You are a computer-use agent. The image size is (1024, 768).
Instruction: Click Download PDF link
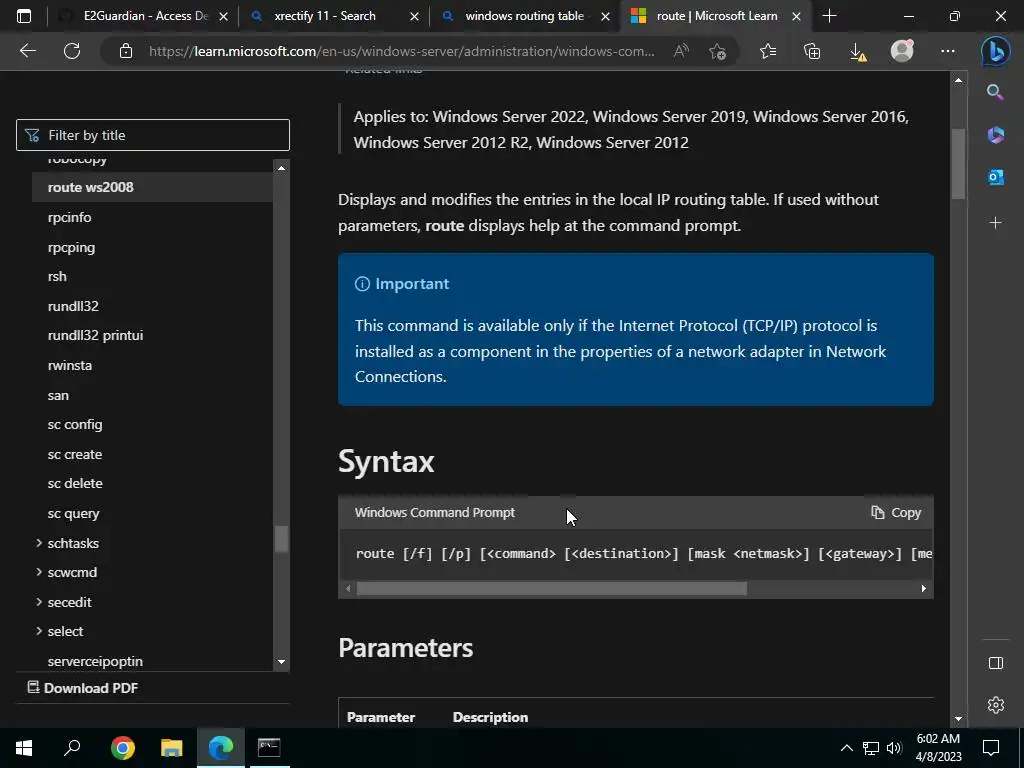[82, 688]
